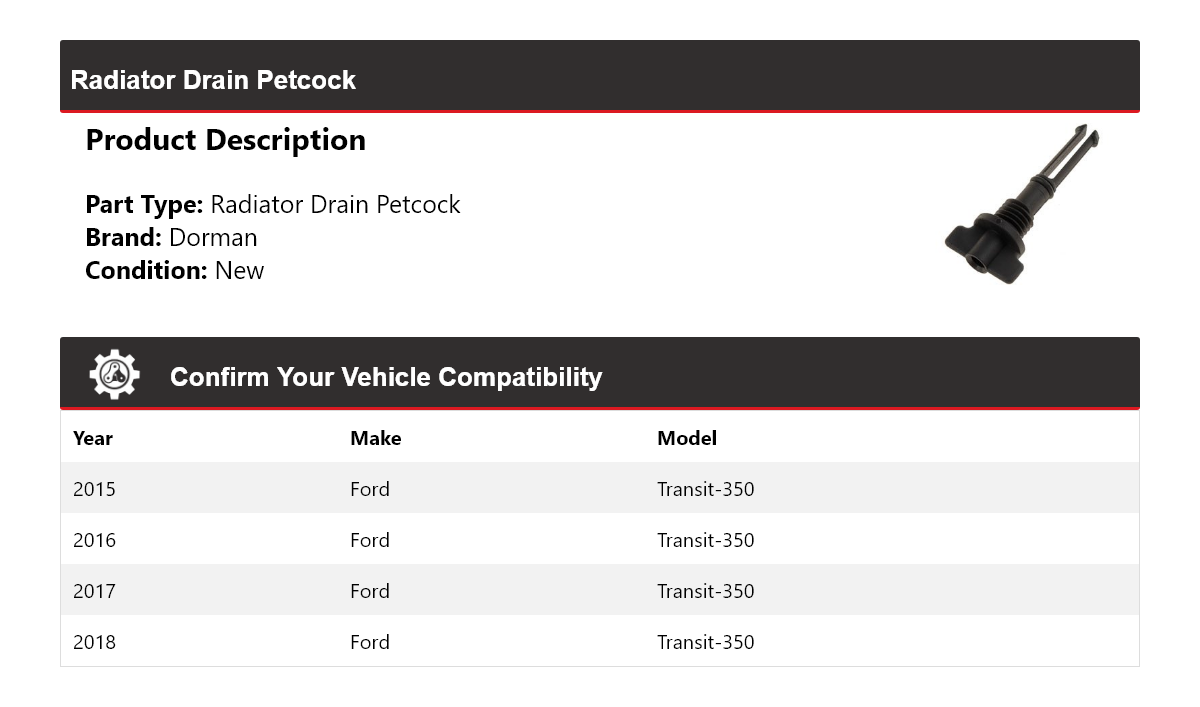Screen dimensions: 1200x707
Task: Click the Model column header
Action: 687,438
